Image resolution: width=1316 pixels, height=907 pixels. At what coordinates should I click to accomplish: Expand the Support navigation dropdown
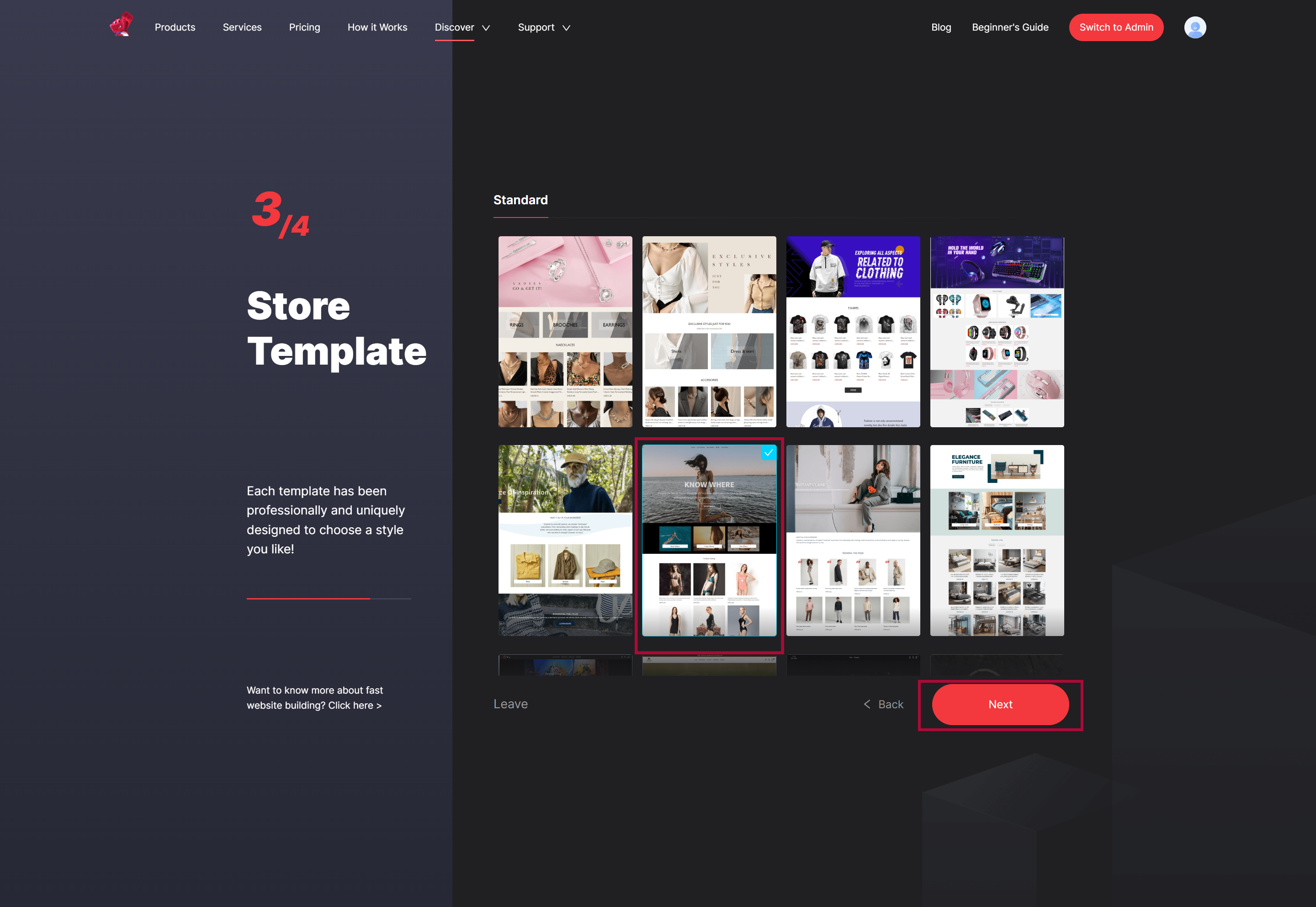[x=546, y=27]
